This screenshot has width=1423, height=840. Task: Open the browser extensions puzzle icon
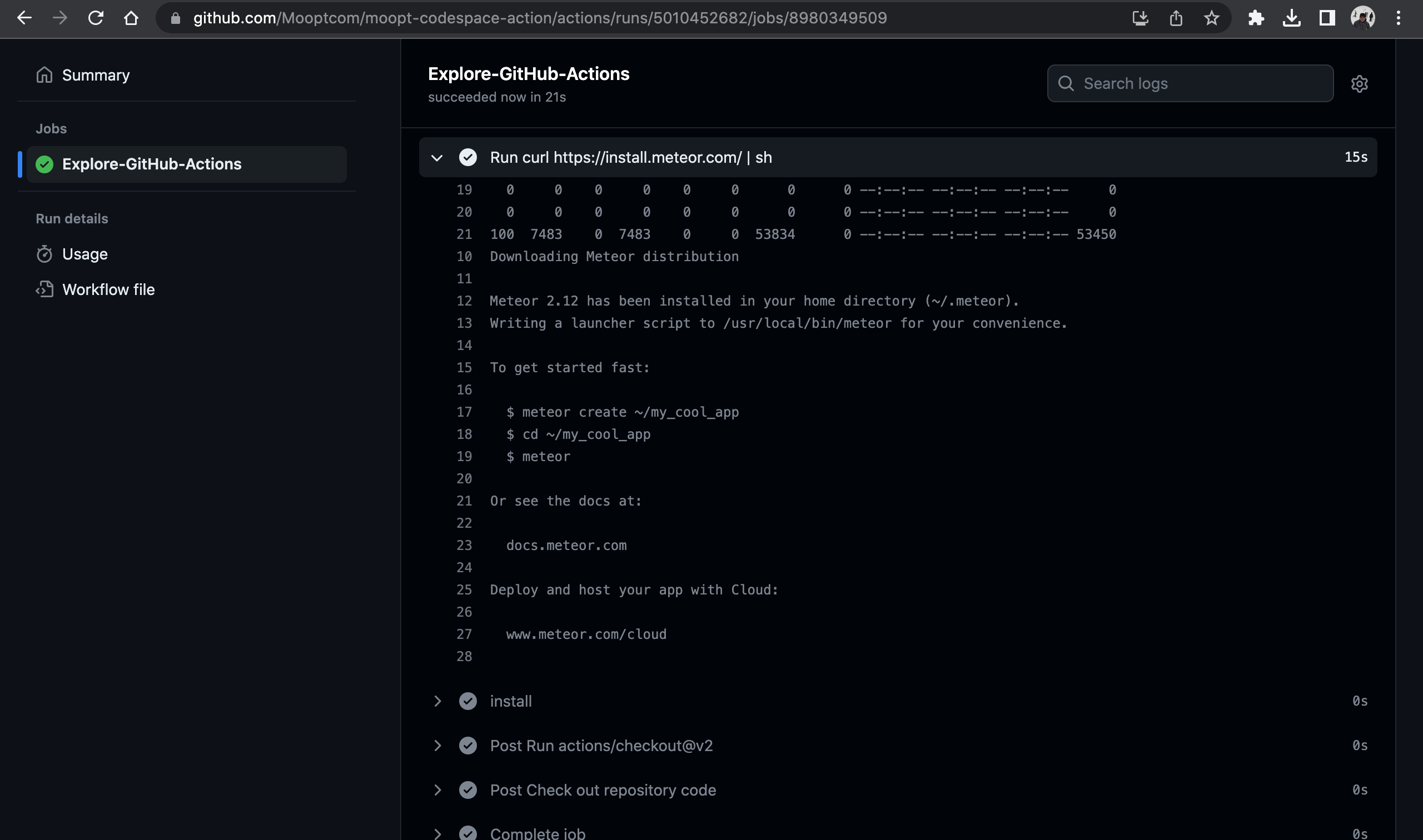click(x=1255, y=18)
